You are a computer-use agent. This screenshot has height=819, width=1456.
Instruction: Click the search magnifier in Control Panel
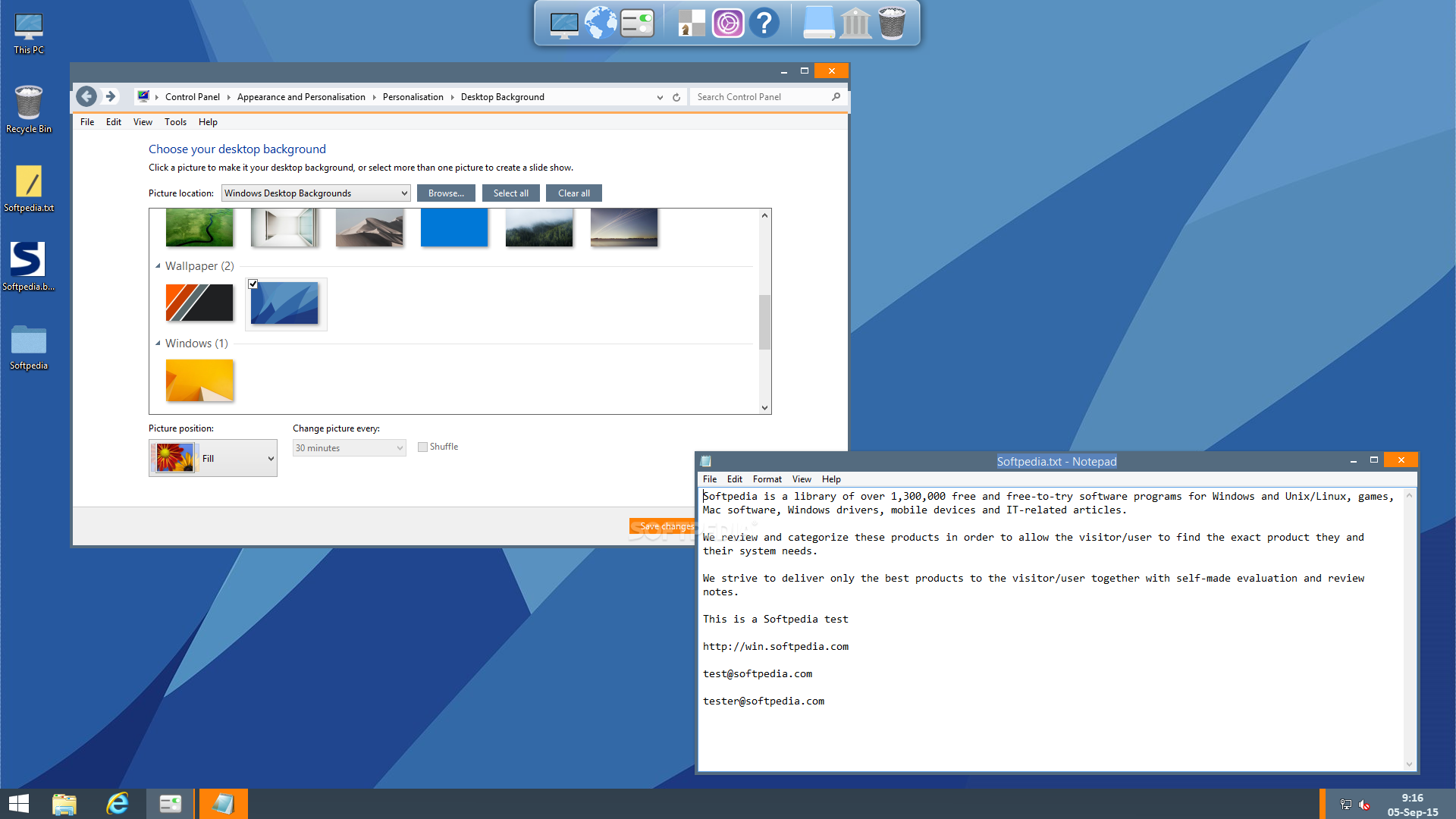coord(836,97)
